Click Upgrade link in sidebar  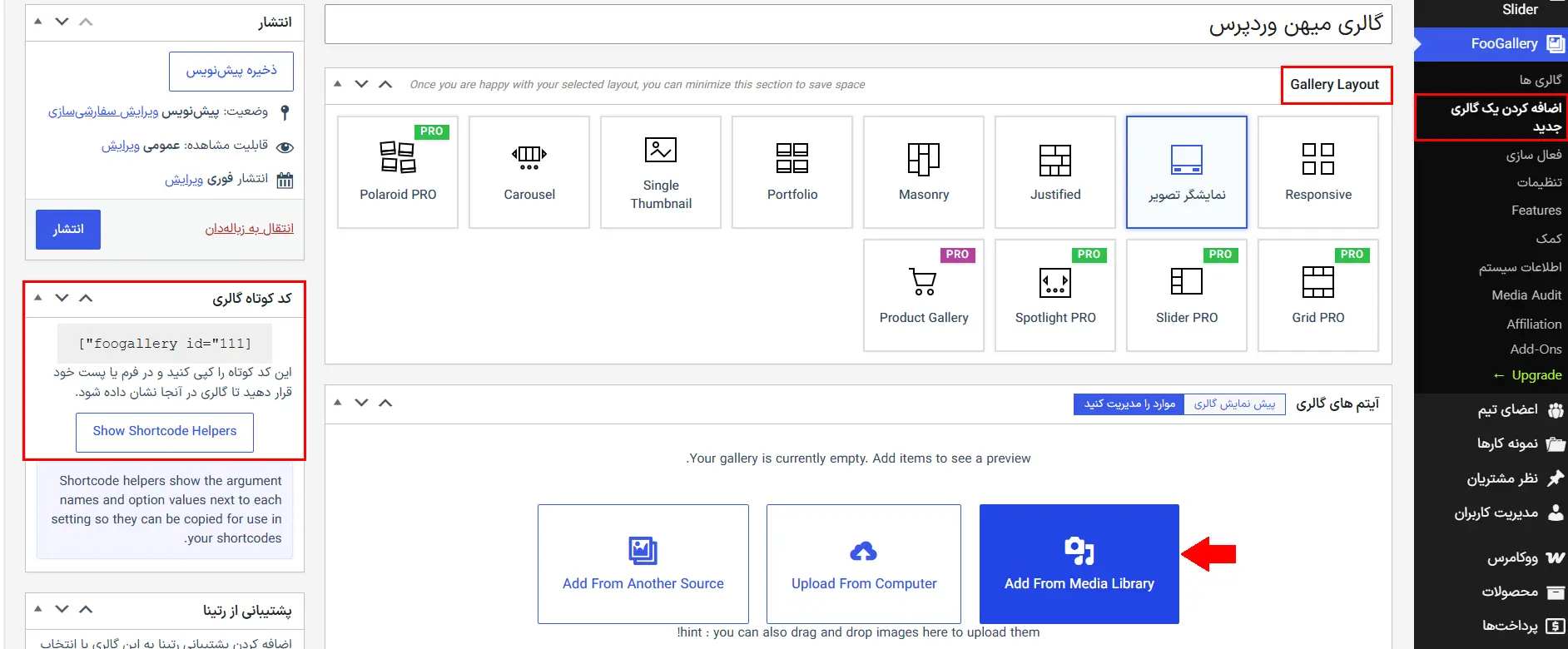[1527, 375]
